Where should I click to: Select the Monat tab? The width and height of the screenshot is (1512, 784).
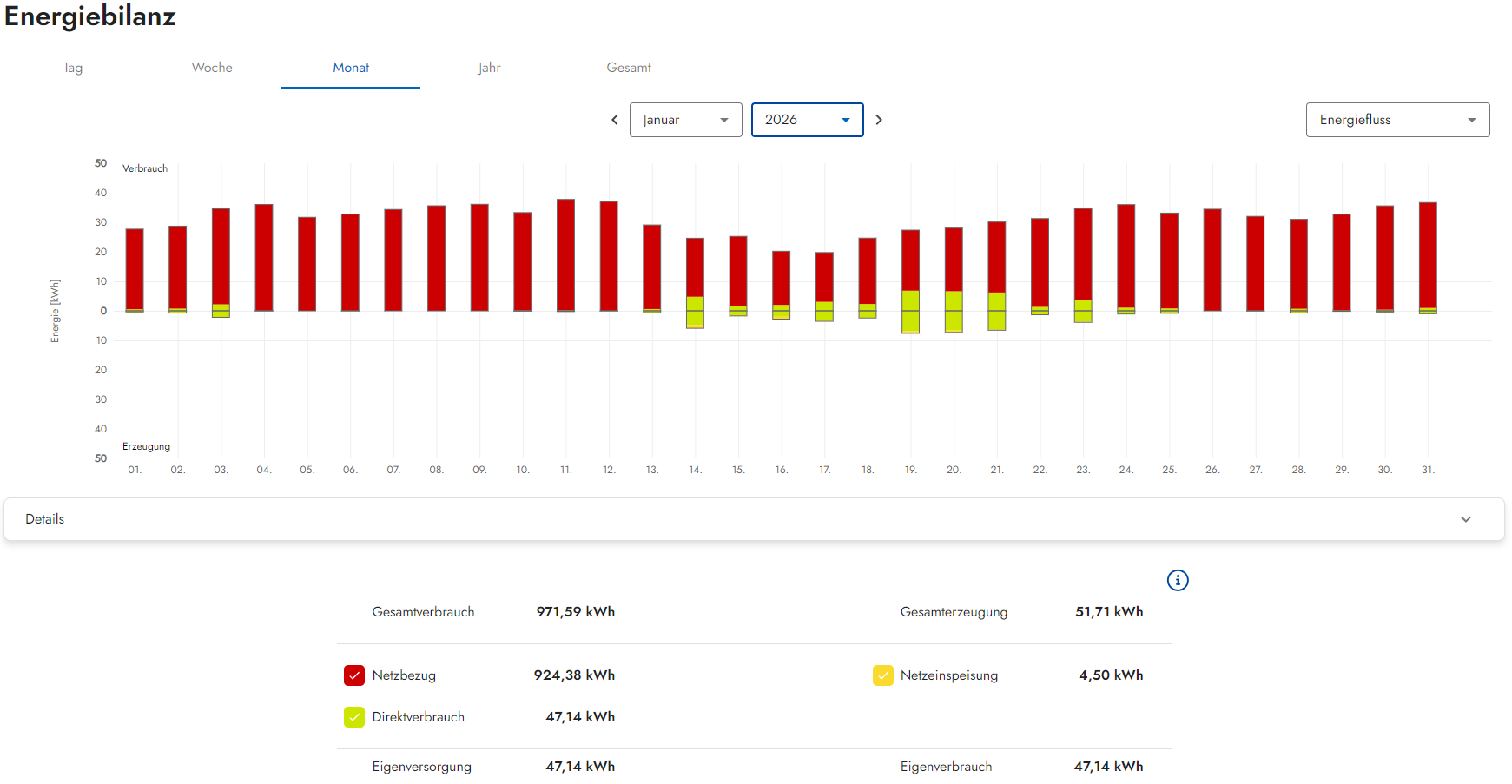pyautogui.click(x=351, y=68)
